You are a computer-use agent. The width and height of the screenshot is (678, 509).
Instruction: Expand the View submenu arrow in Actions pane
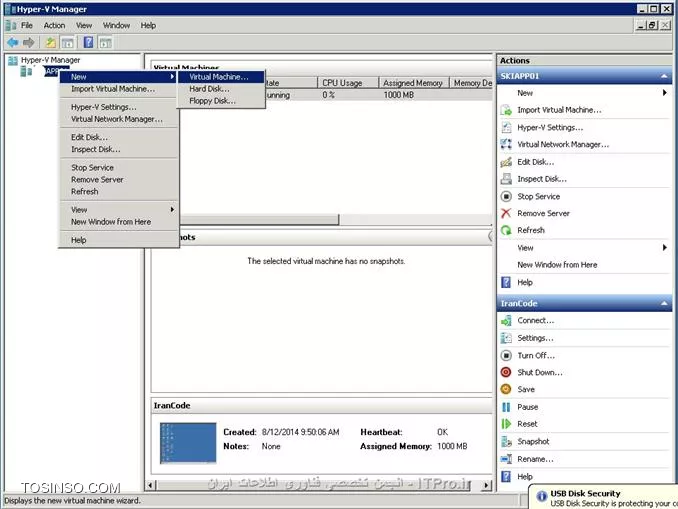[665, 247]
